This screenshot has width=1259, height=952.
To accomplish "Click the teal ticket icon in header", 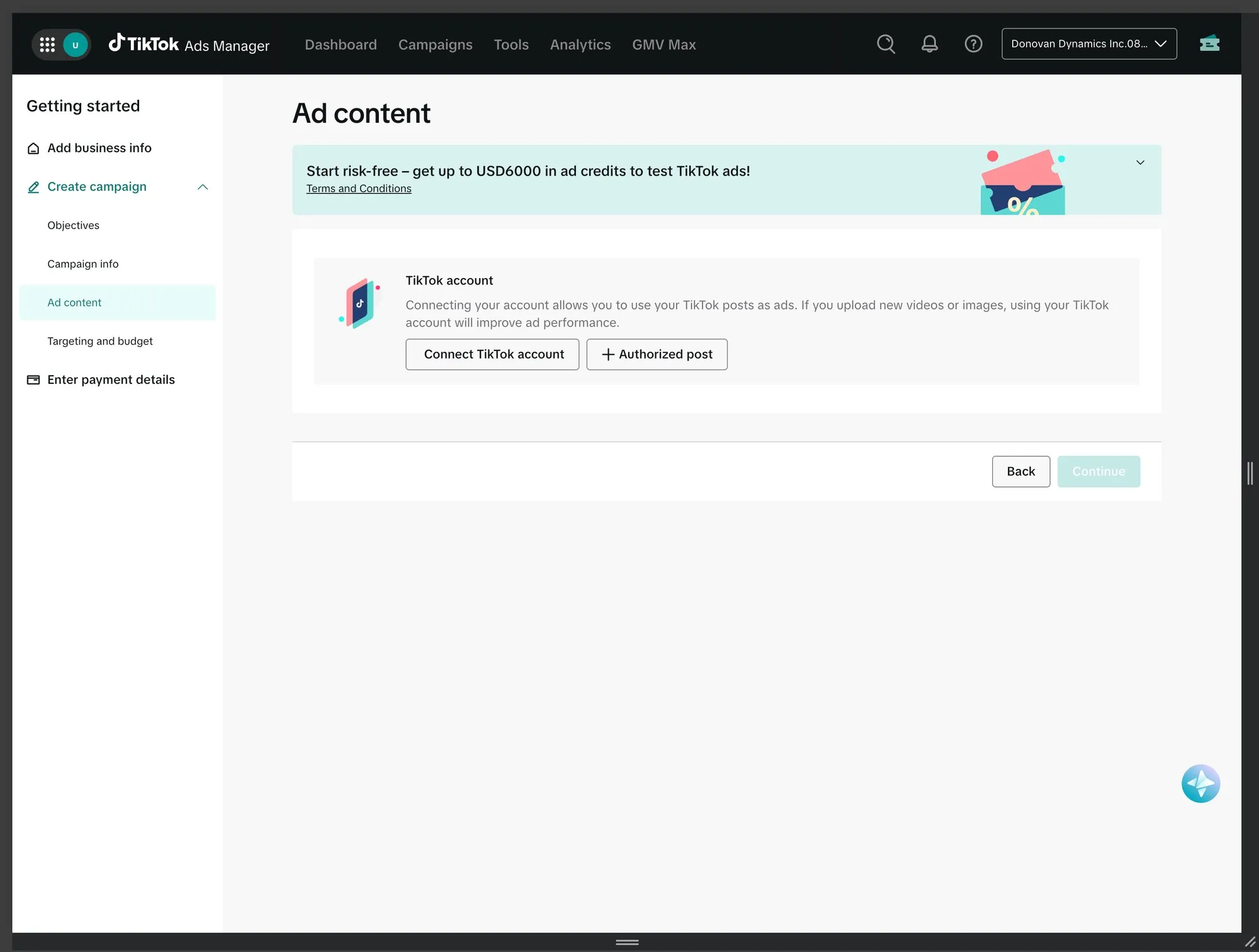I will click(x=1209, y=44).
